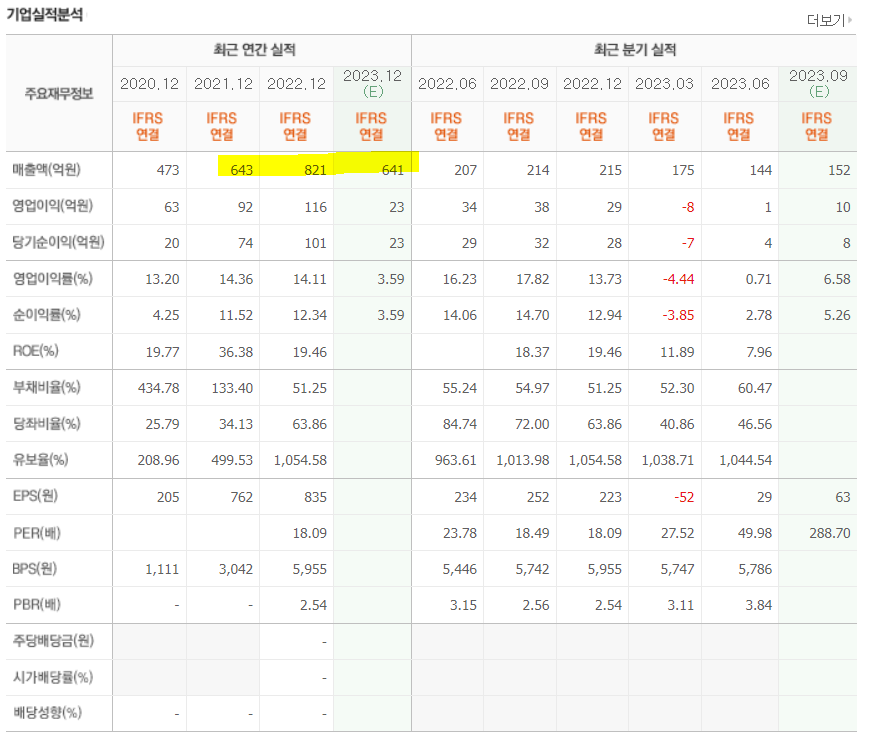Click the reserve ratio value 1,013.98
869x734 pixels.
[x=523, y=460]
